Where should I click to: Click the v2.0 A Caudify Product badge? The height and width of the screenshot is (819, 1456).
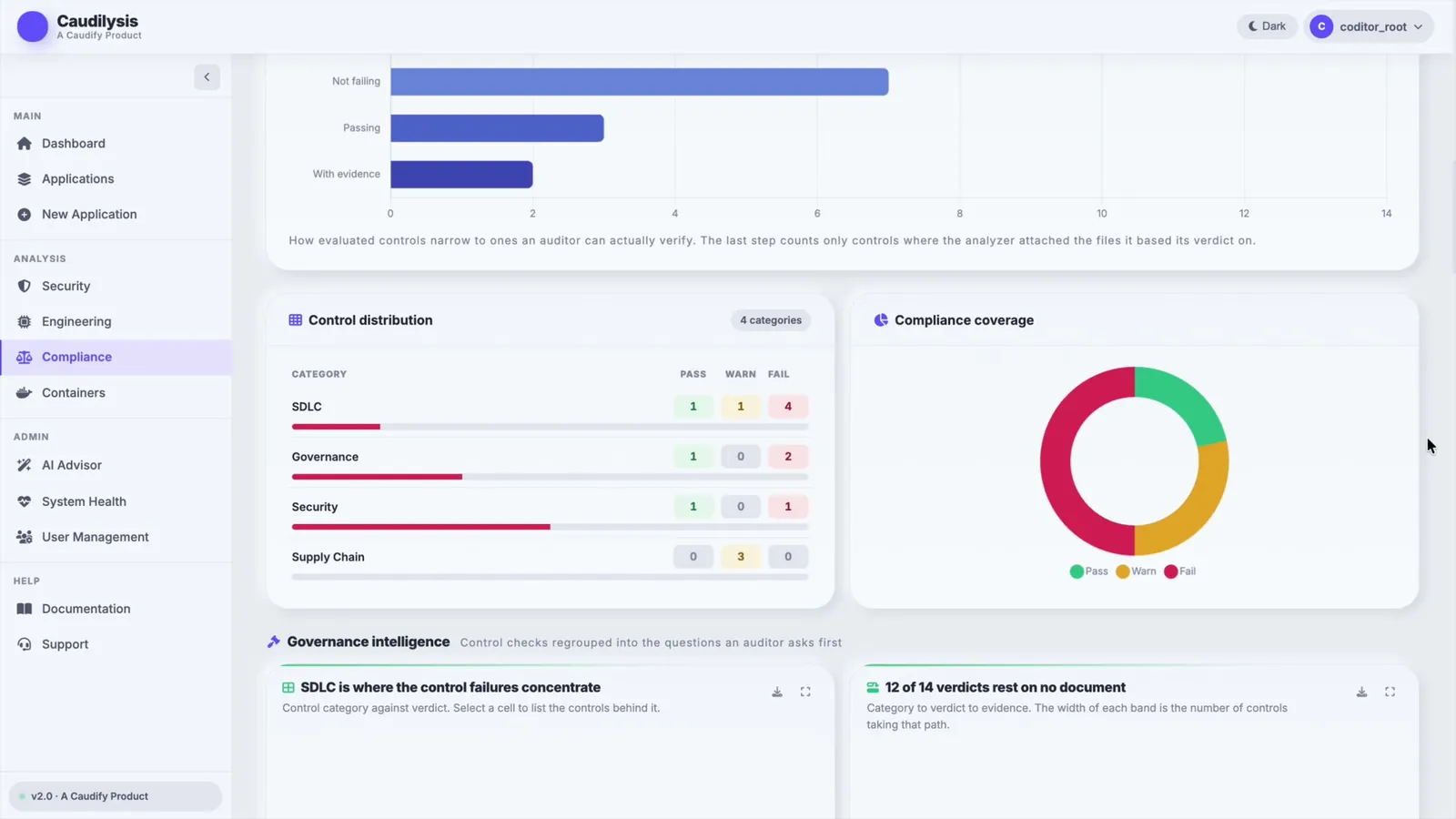pyautogui.click(x=116, y=796)
